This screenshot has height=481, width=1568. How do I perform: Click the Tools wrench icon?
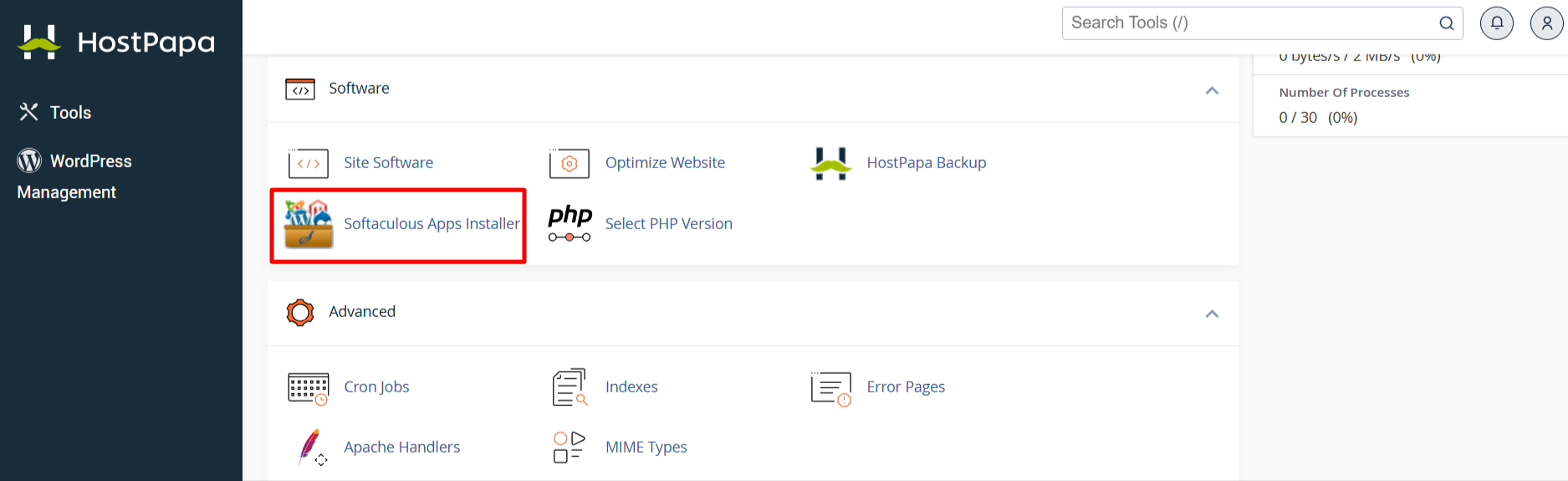[x=29, y=111]
